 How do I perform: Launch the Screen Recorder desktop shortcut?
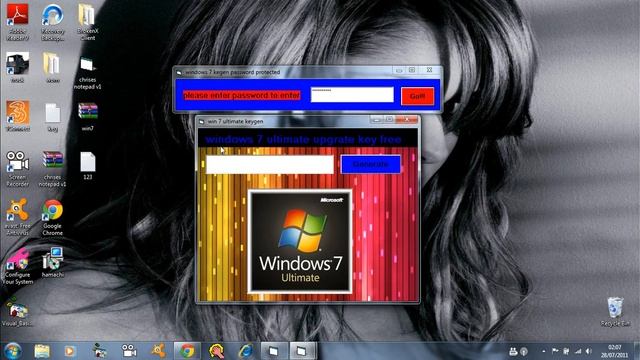coord(18,169)
